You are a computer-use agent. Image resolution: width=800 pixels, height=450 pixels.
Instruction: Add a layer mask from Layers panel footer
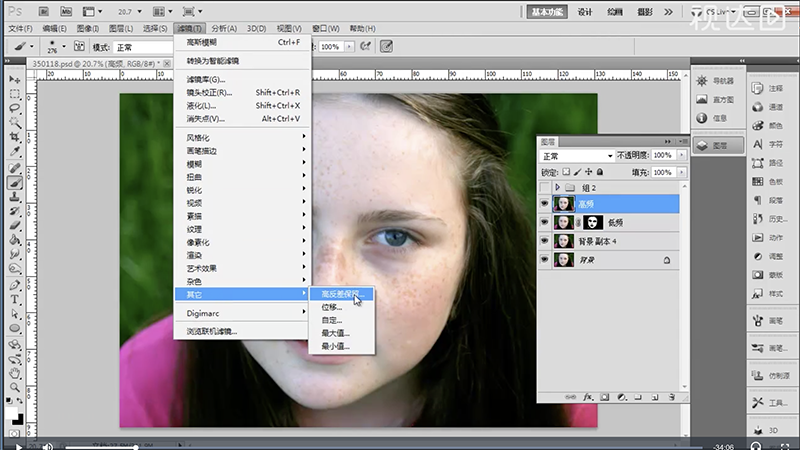pyautogui.click(x=605, y=397)
